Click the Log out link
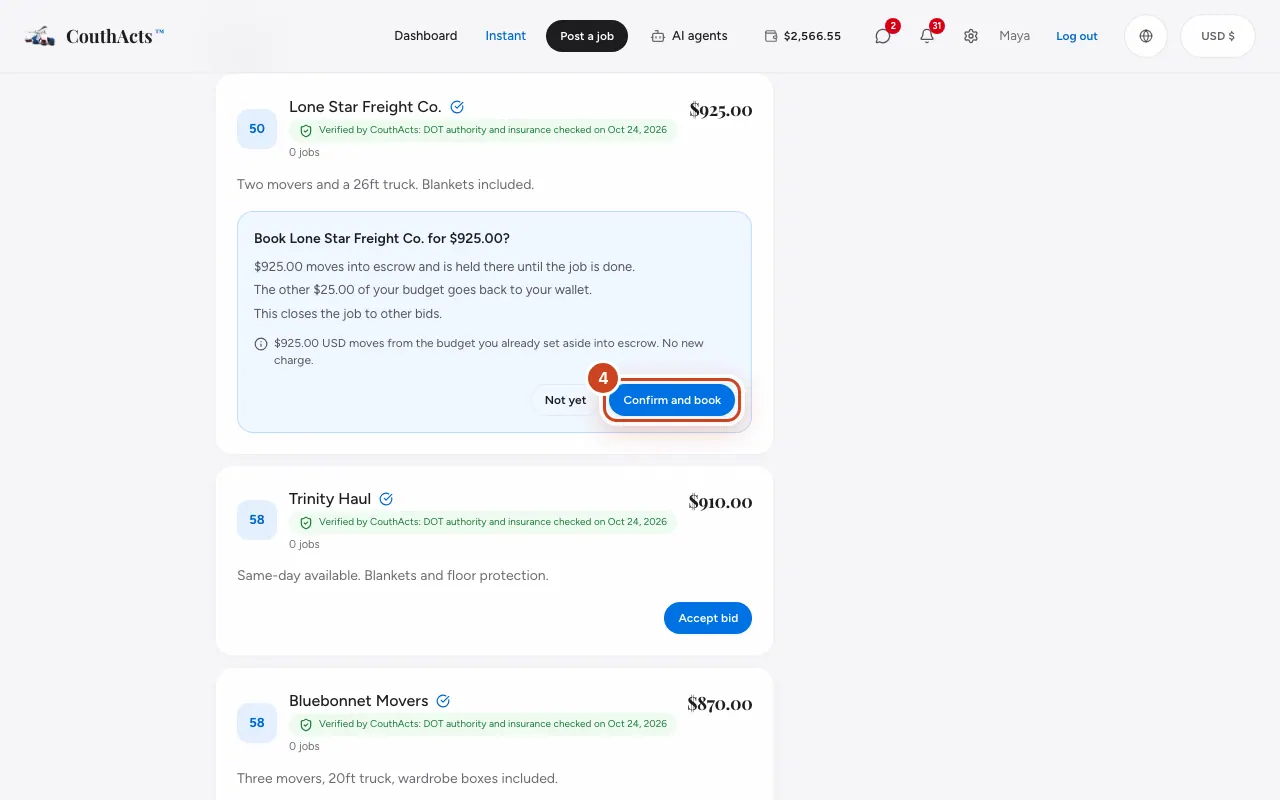The width and height of the screenshot is (1280, 800). click(1077, 36)
